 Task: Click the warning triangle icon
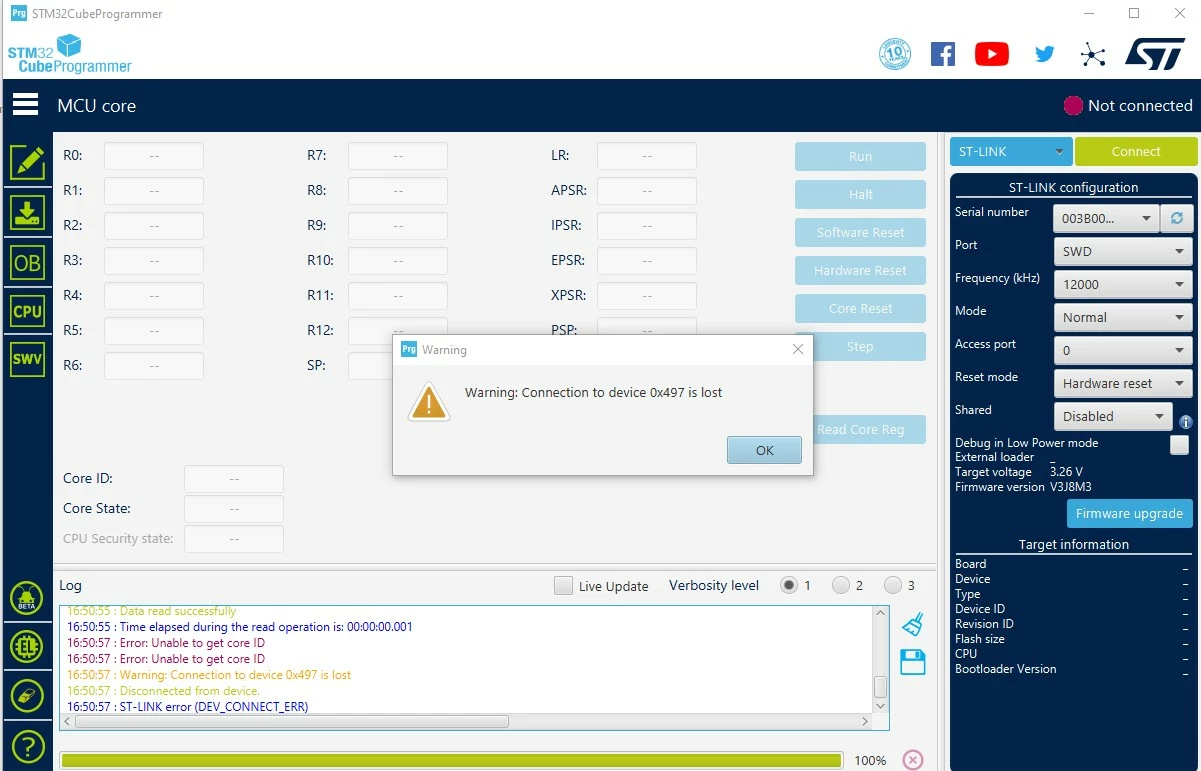click(x=429, y=402)
